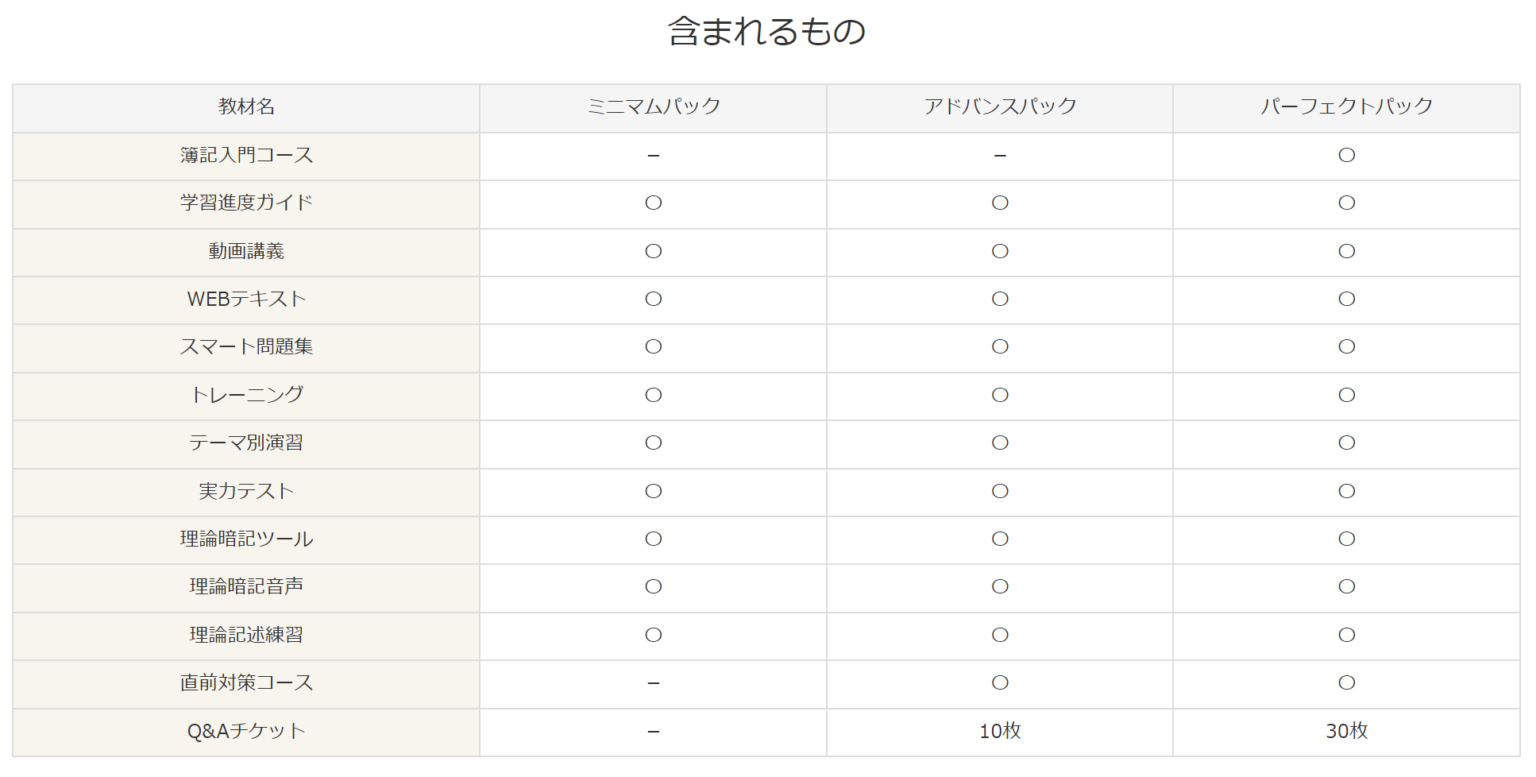Screen dimensions: 1536x777
Task: Click the 30枚 Q&Aチケット cell
Action: [x=1346, y=731]
